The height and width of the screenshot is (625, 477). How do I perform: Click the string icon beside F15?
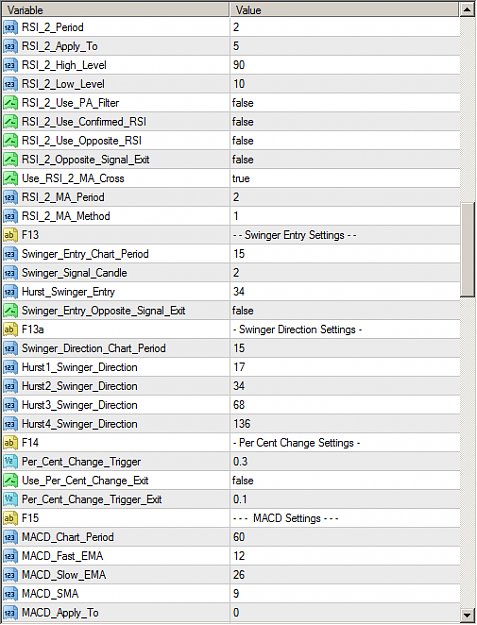10,518
